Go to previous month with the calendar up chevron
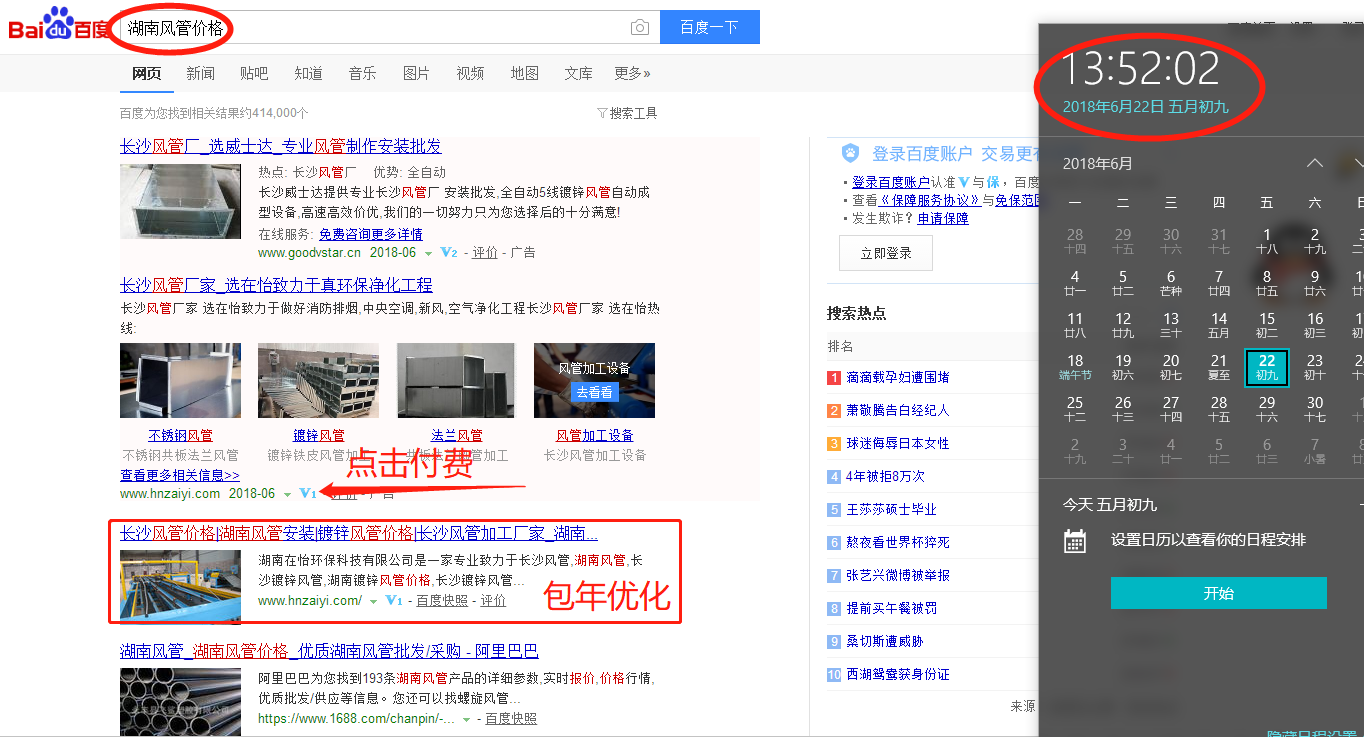 (x=1315, y=163)
